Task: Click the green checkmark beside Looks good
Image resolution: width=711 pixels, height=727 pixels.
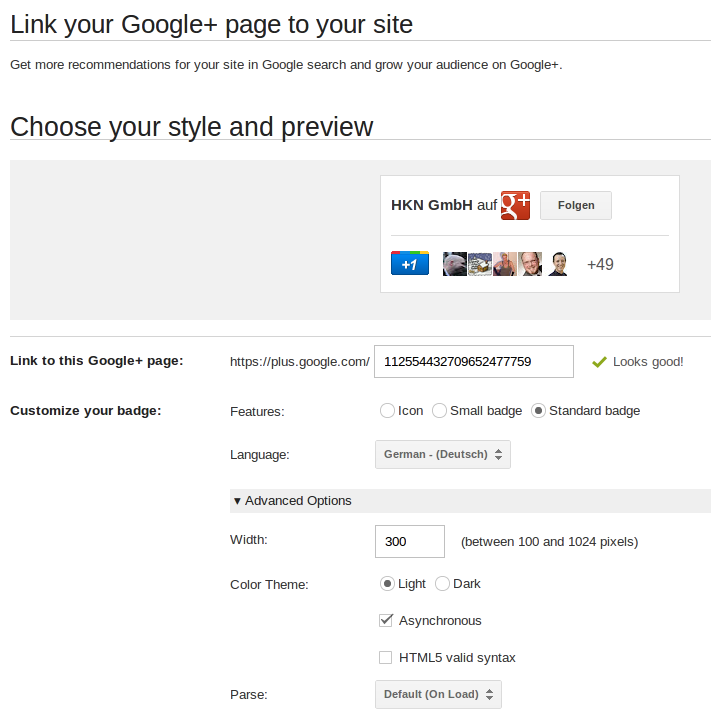Action: coord(599,362)
